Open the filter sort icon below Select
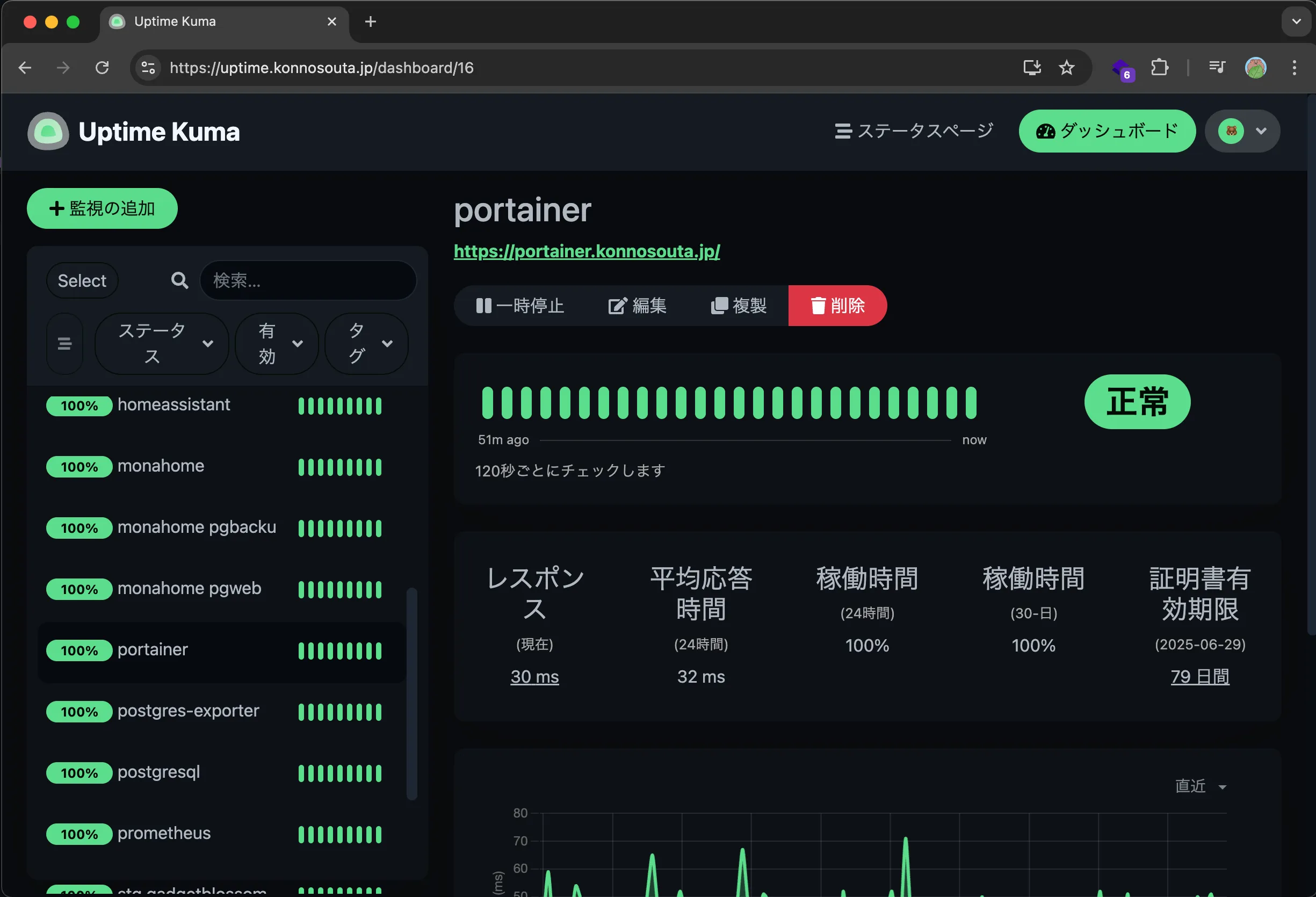 coord(64,343)
